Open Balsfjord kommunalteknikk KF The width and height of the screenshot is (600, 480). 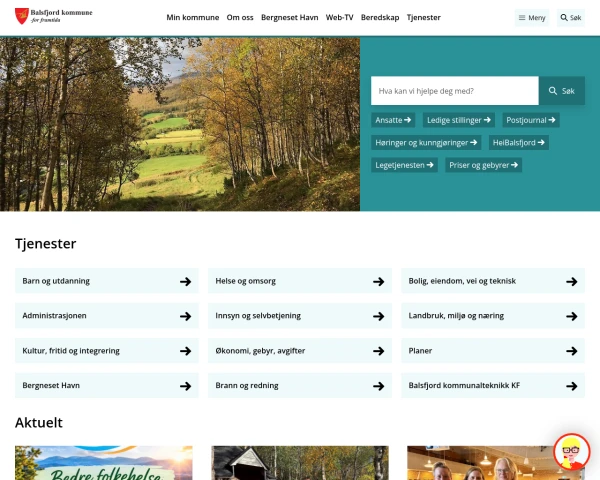493,385
